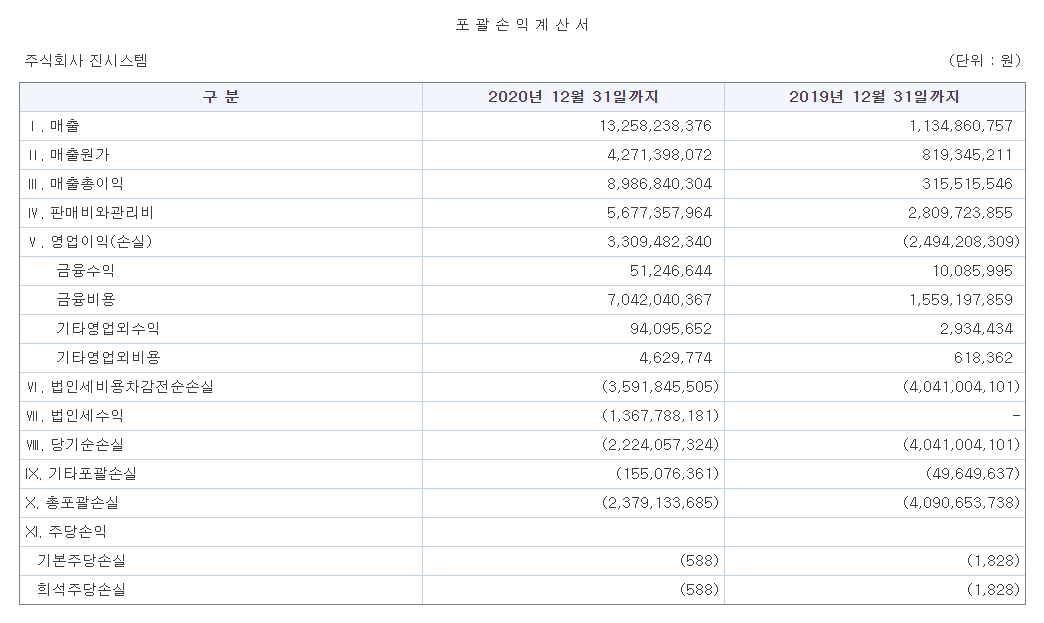Click the dash in 법인세수익 2019 cell
The width and height of the screenshot is (1044, 623).
point(1015,416)
